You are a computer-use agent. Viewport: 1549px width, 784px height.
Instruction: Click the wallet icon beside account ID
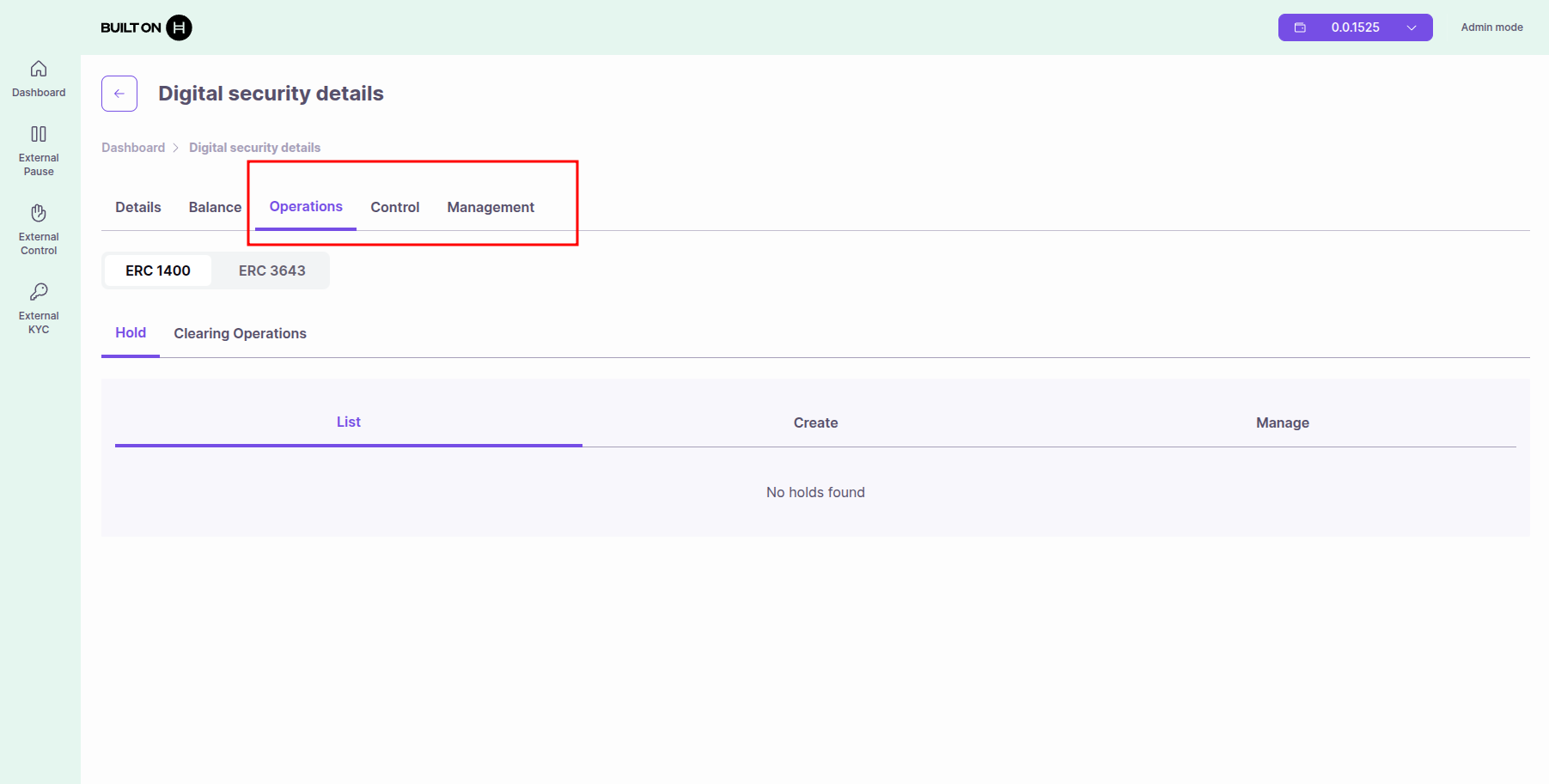point(1300,27)
